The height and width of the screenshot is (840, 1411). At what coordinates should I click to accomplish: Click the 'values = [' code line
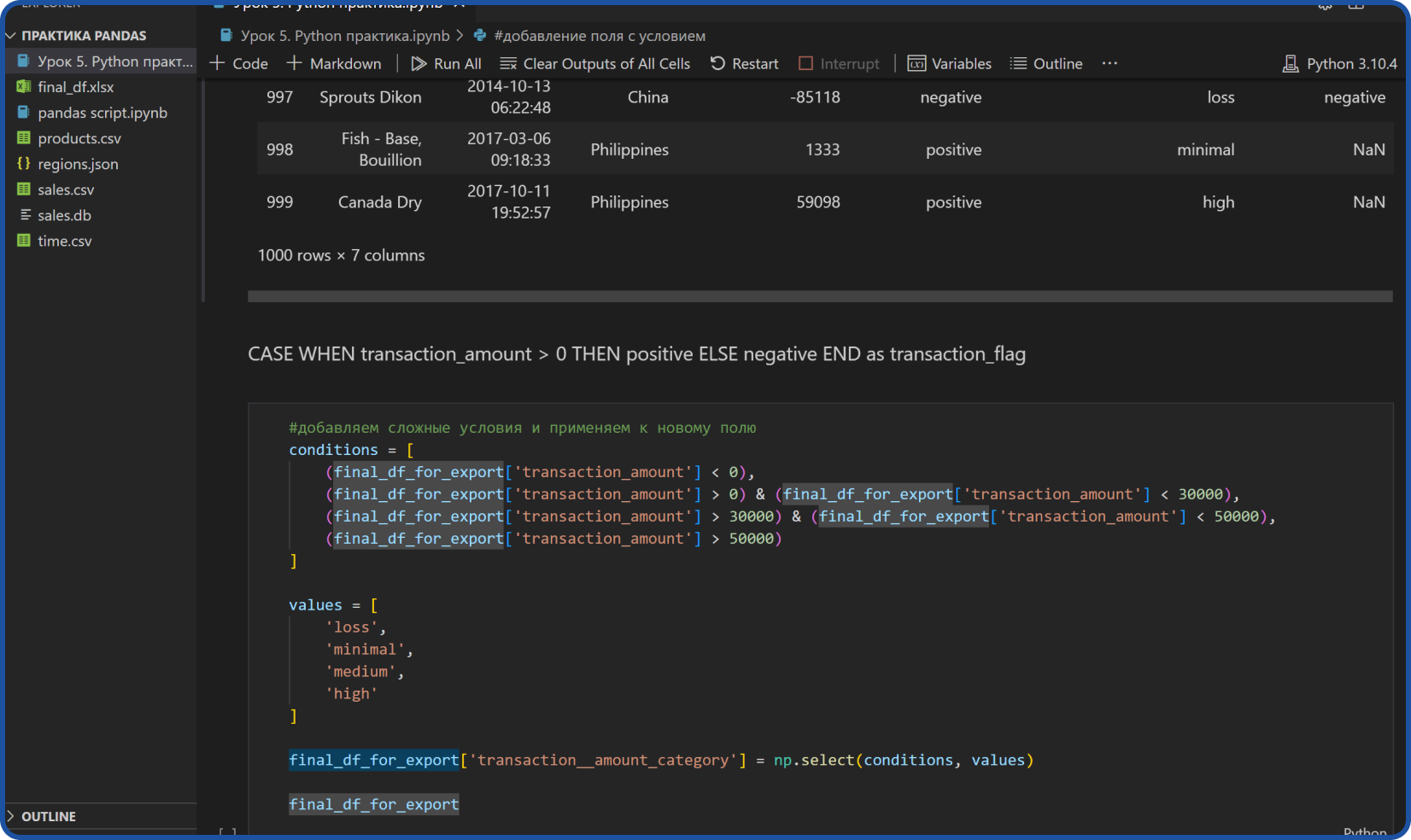point(333,605)
